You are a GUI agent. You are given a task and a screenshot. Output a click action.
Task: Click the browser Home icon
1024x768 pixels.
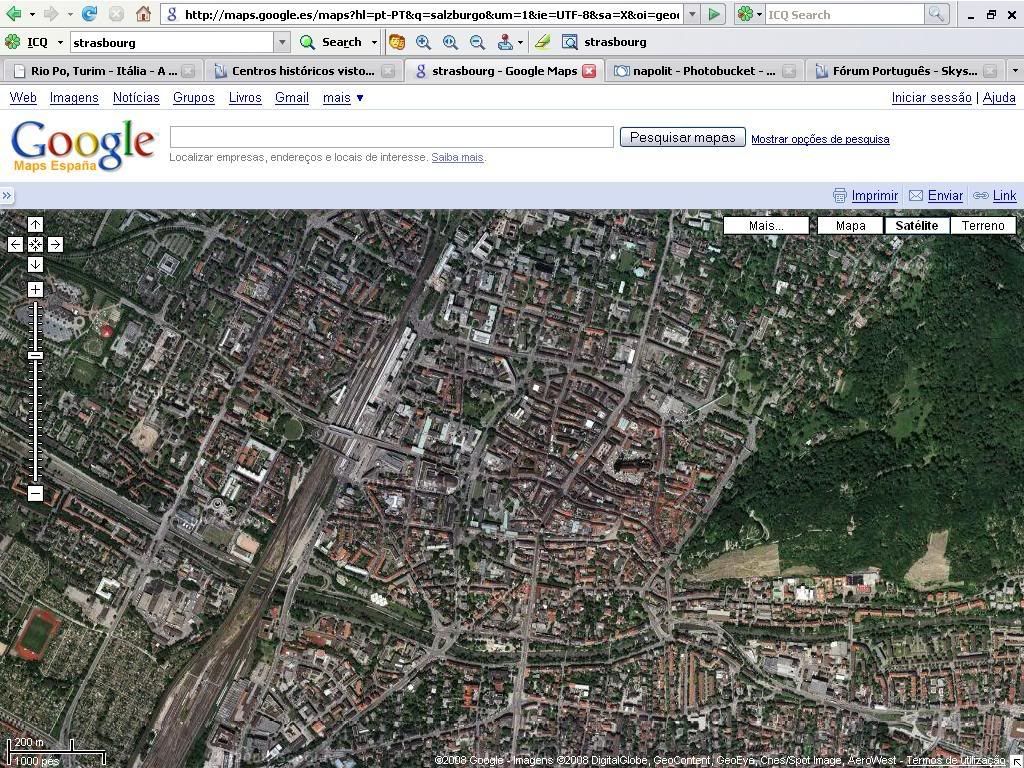[143, 14]
